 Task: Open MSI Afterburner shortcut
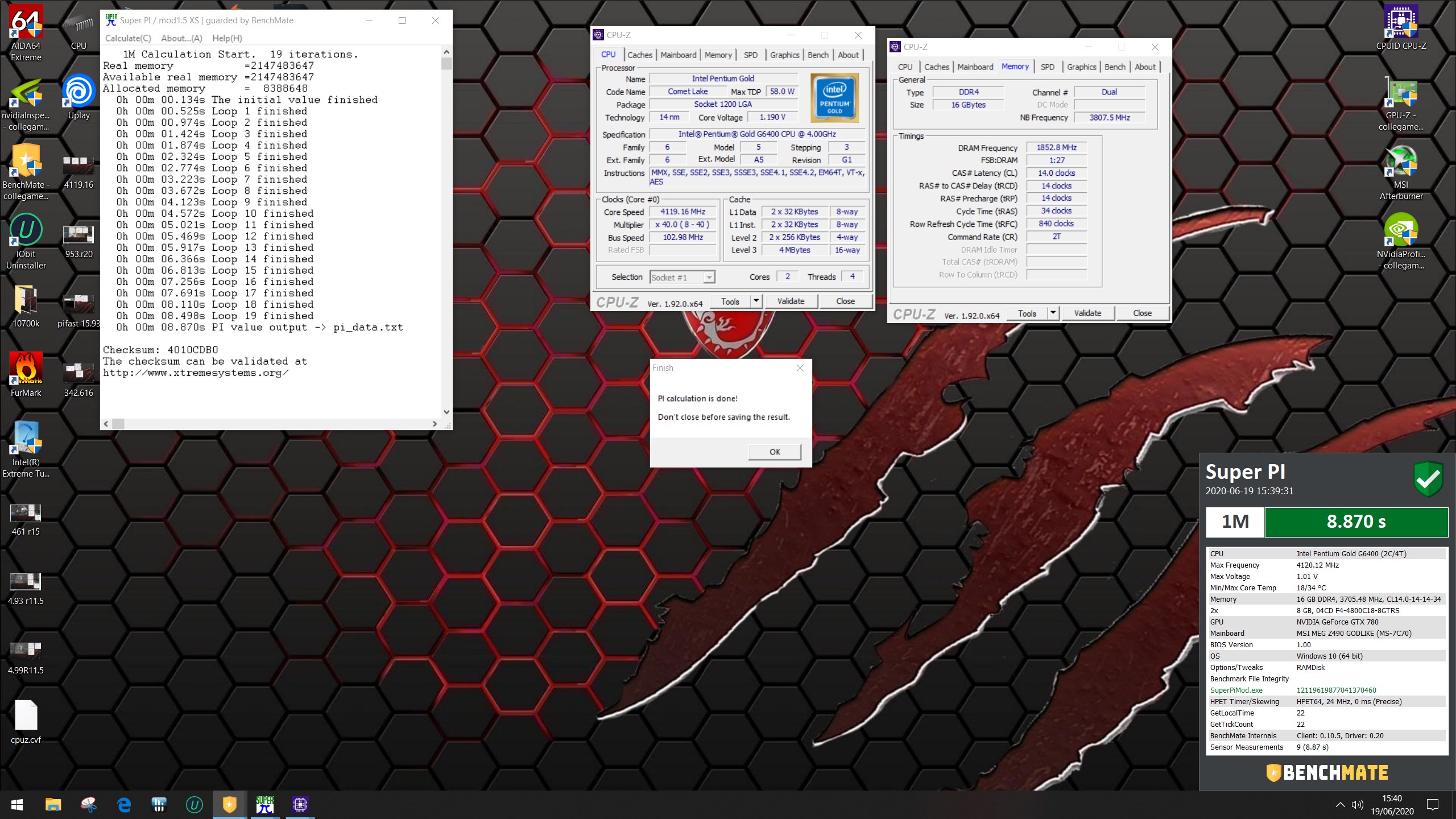(x=1401, y=173)
